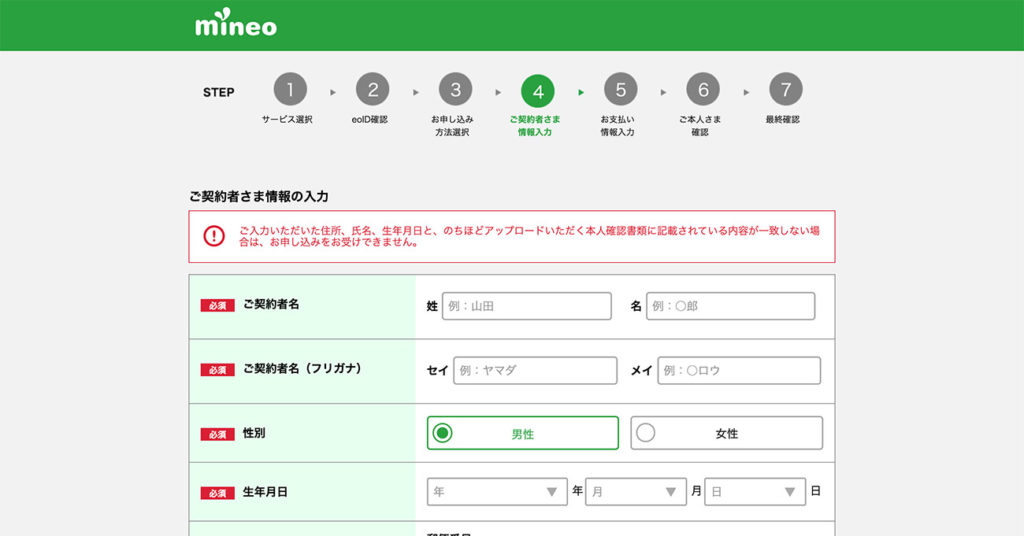
Task: Click the mineo logo in the header
Action: [x=236, y=23]
